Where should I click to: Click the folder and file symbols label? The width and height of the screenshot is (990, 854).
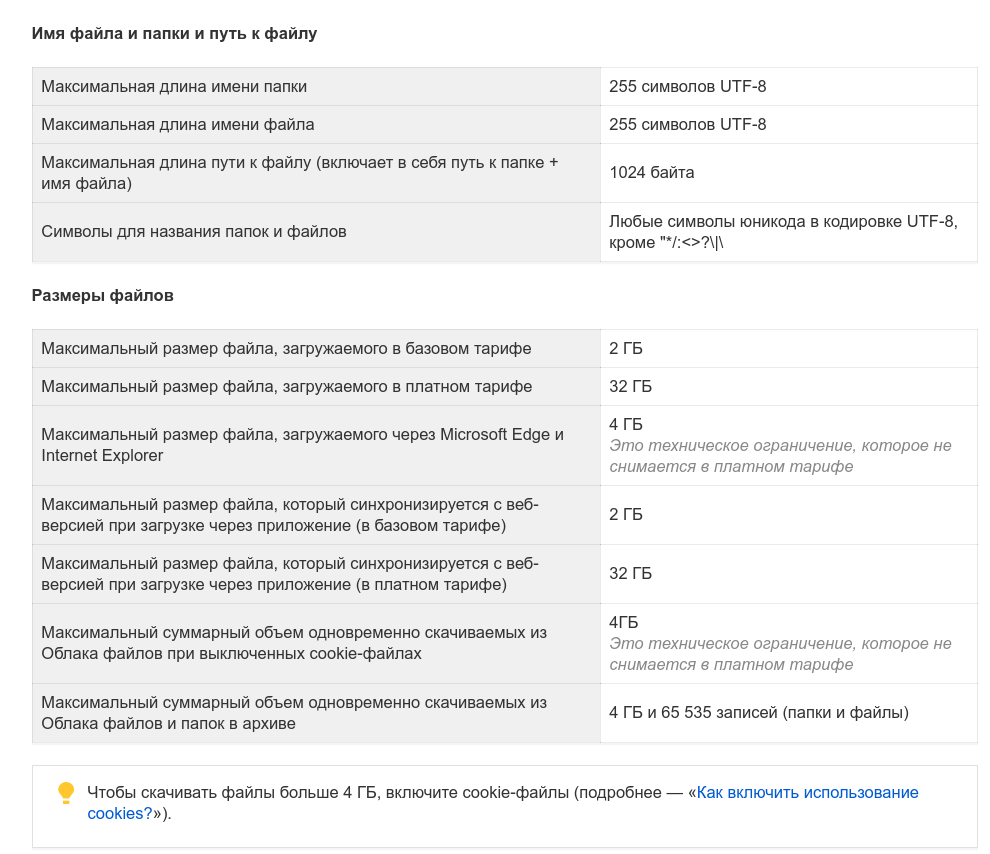(x=194, y=232)
